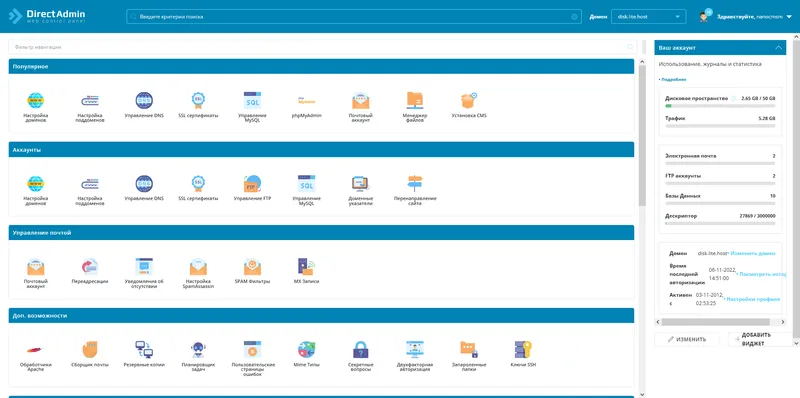Open Управление FTP icon
Image resolution: width=800 pixels, height=398 pixels.
pyautogui.click(x=253, y=184)
